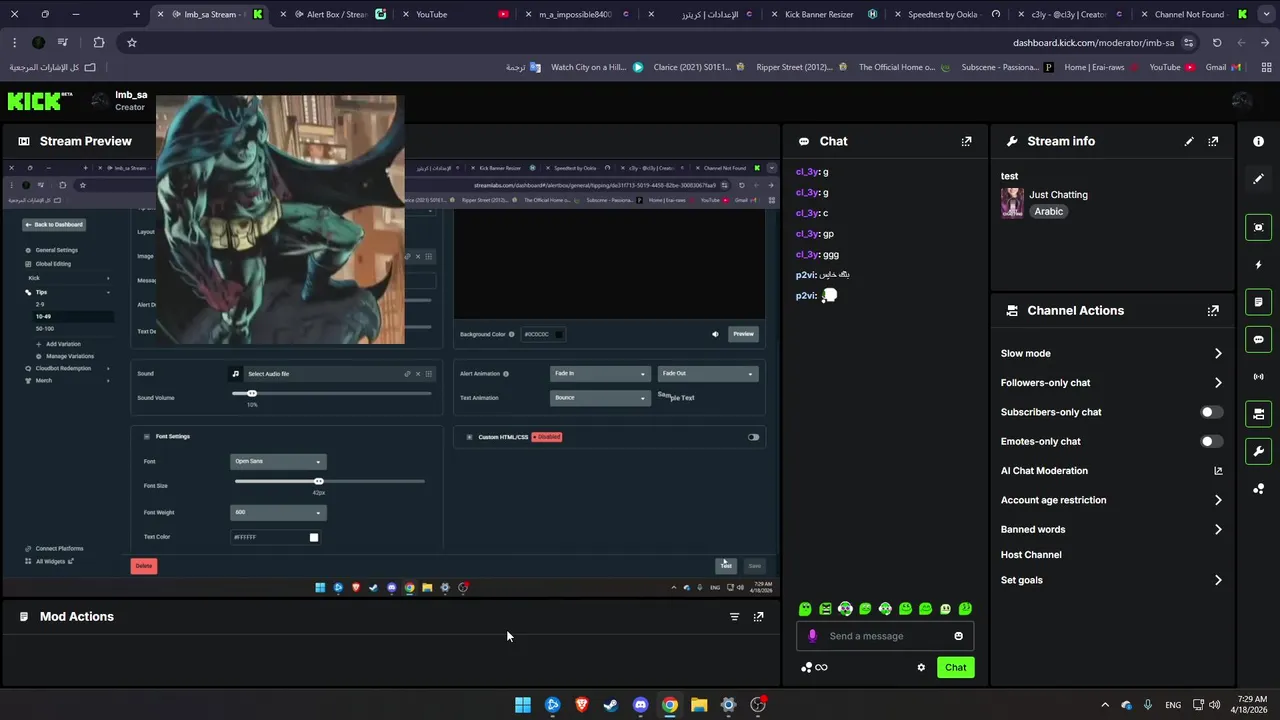Open Fade In animation dropdown in preview
The width and height of the screenshot is (1280, 720).
(599, 374)
